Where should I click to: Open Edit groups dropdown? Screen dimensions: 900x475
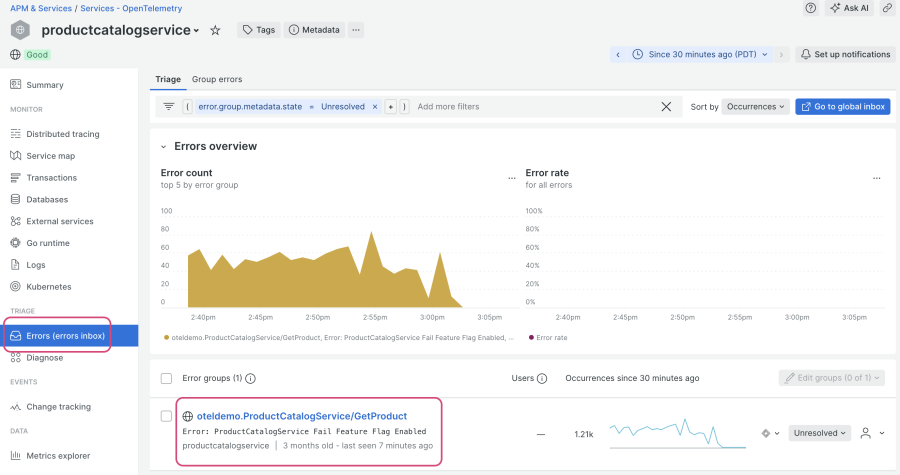(832, 378)
